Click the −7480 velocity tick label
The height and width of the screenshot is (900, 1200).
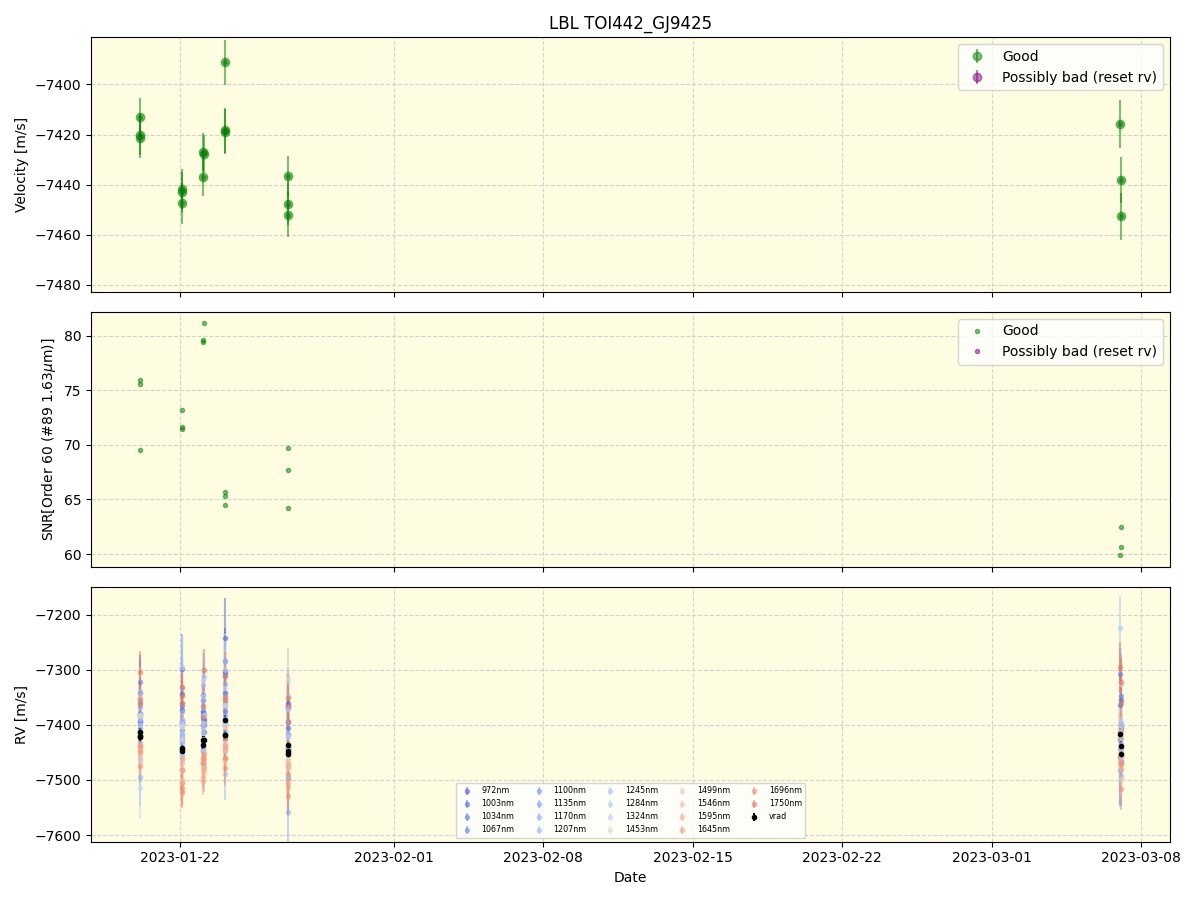coord(61,285)
